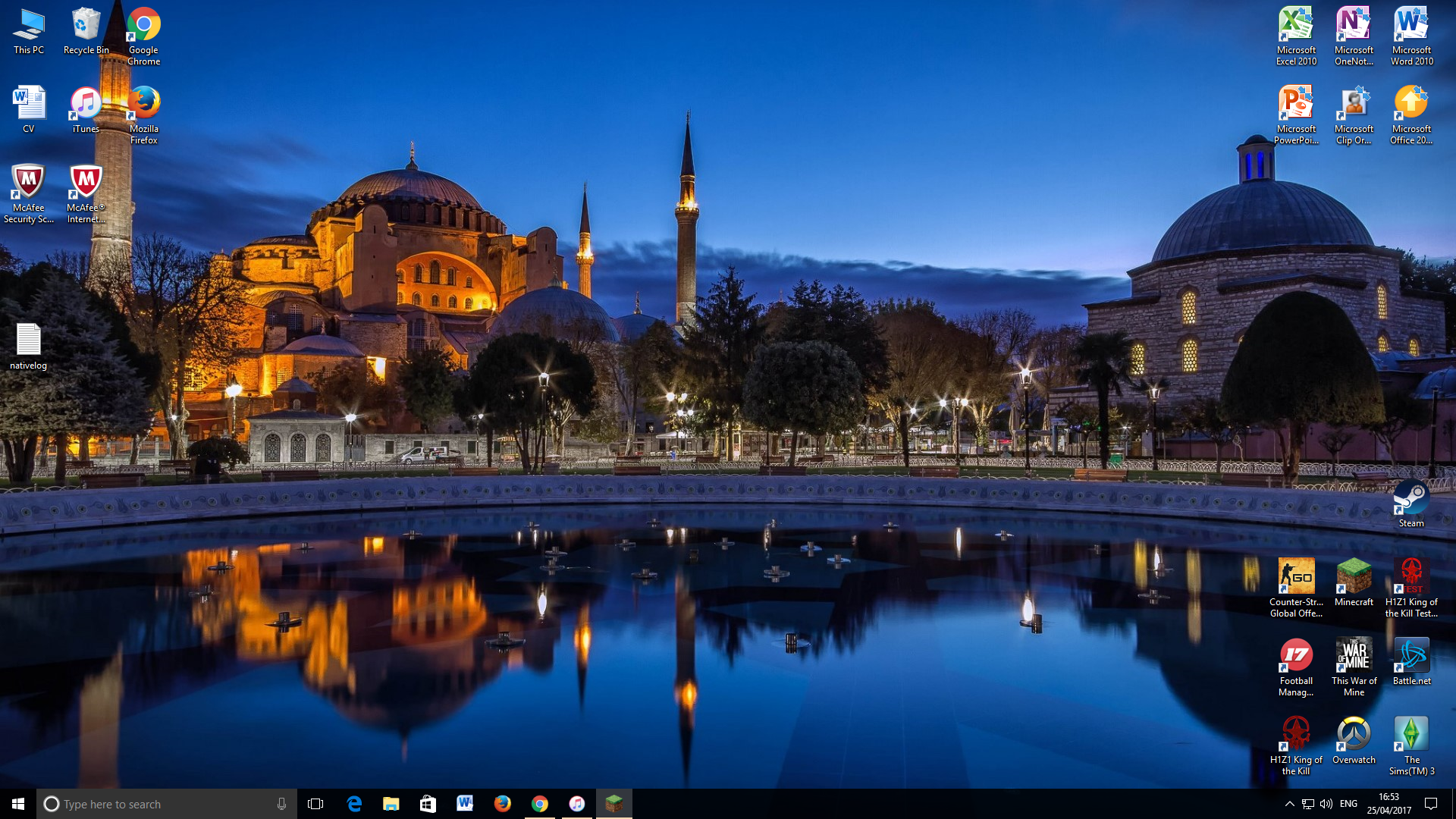
Task: Select the Battle.net desktop icon
Action: [1411, 657]
